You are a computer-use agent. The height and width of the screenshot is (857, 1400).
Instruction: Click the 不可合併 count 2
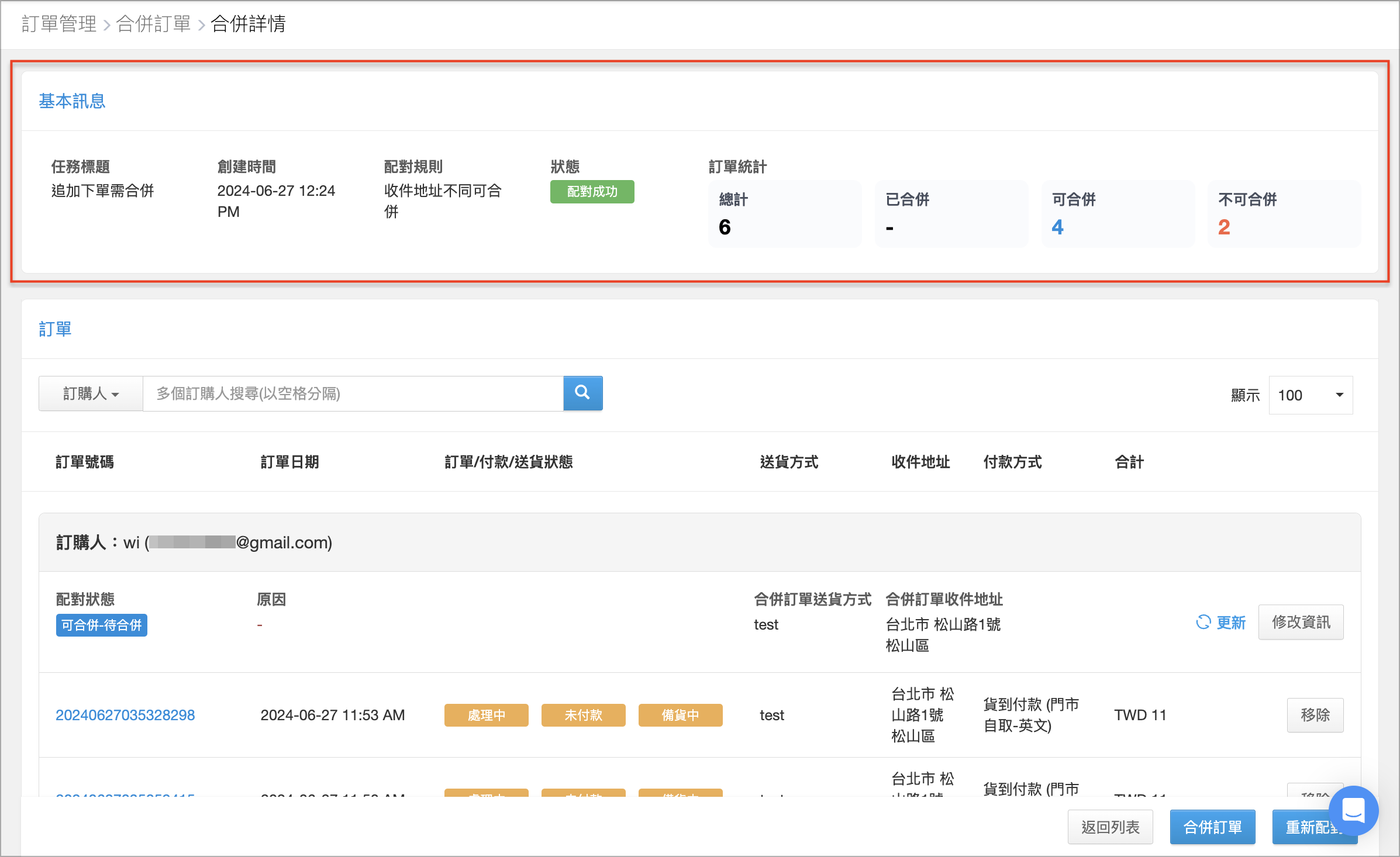coord(1224,227)
